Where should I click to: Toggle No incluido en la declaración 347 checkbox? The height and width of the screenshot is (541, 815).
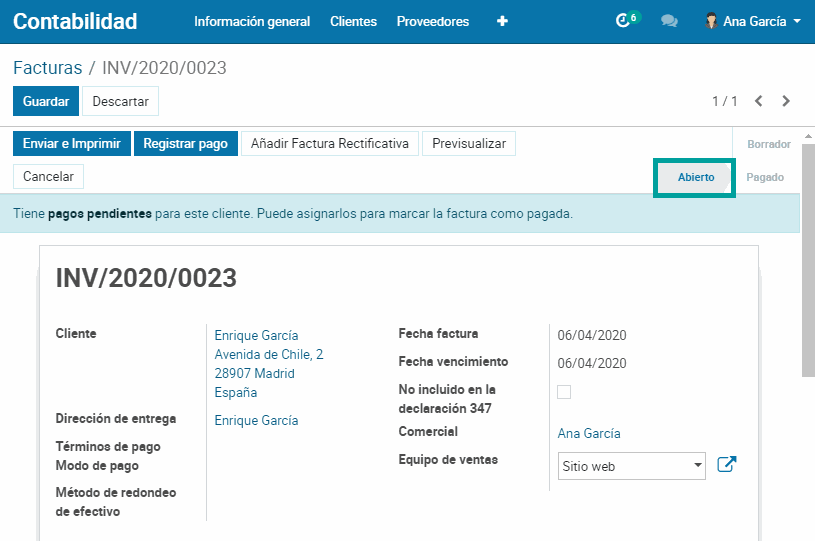pos(564,392)
